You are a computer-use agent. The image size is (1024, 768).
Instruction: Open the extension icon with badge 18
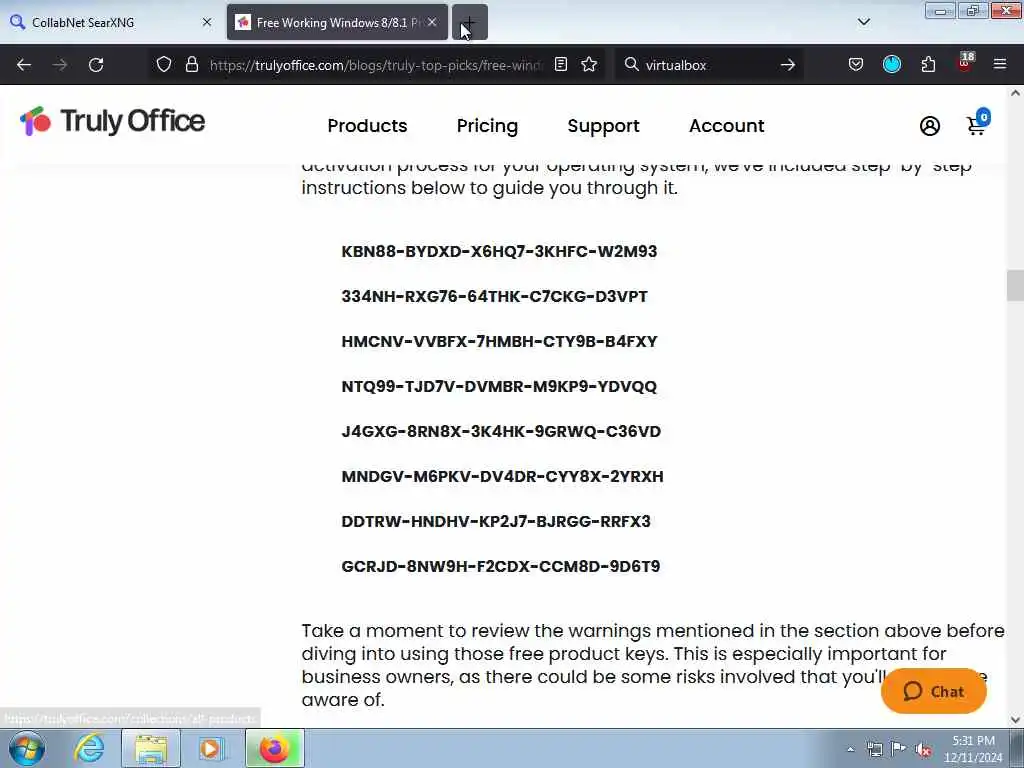point(965,63)
